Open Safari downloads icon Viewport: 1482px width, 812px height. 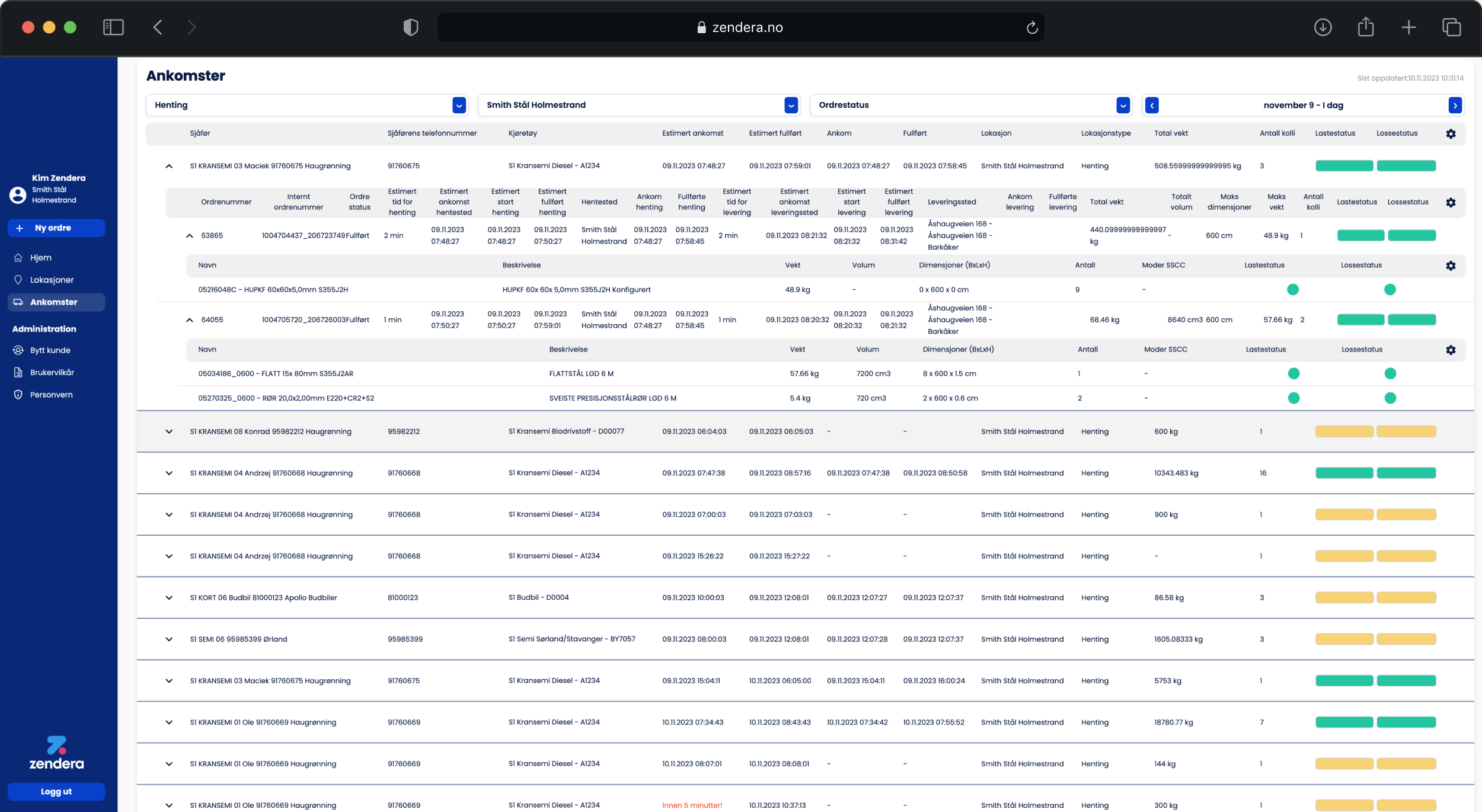(x=1323, y=27)
